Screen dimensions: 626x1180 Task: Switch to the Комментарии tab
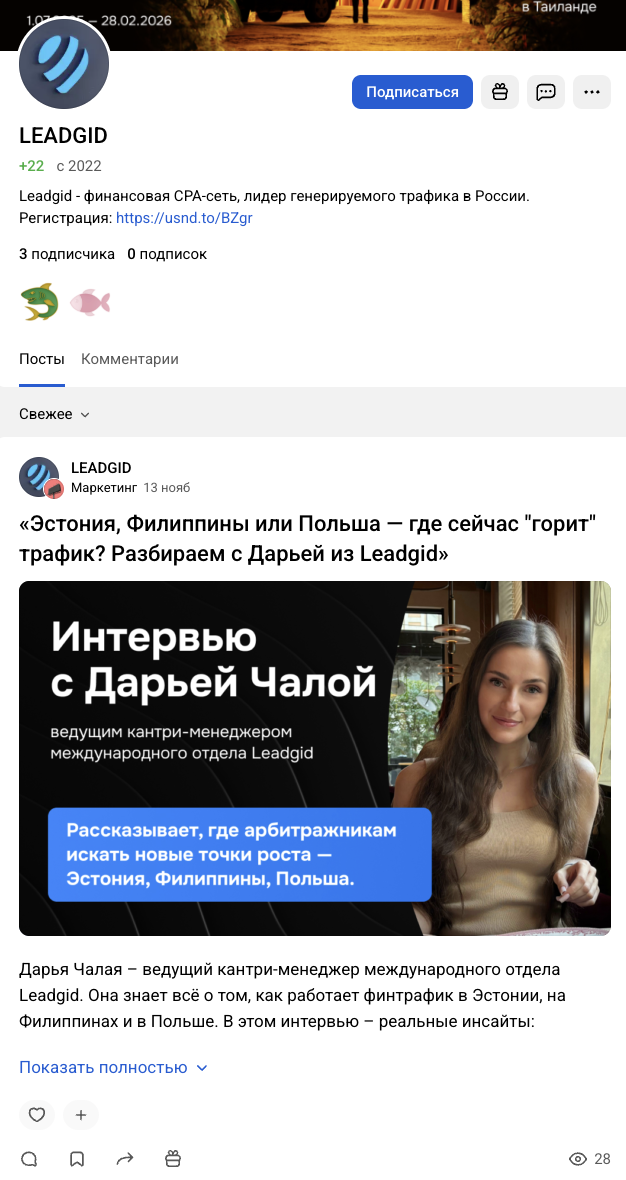tap(130, 359)
